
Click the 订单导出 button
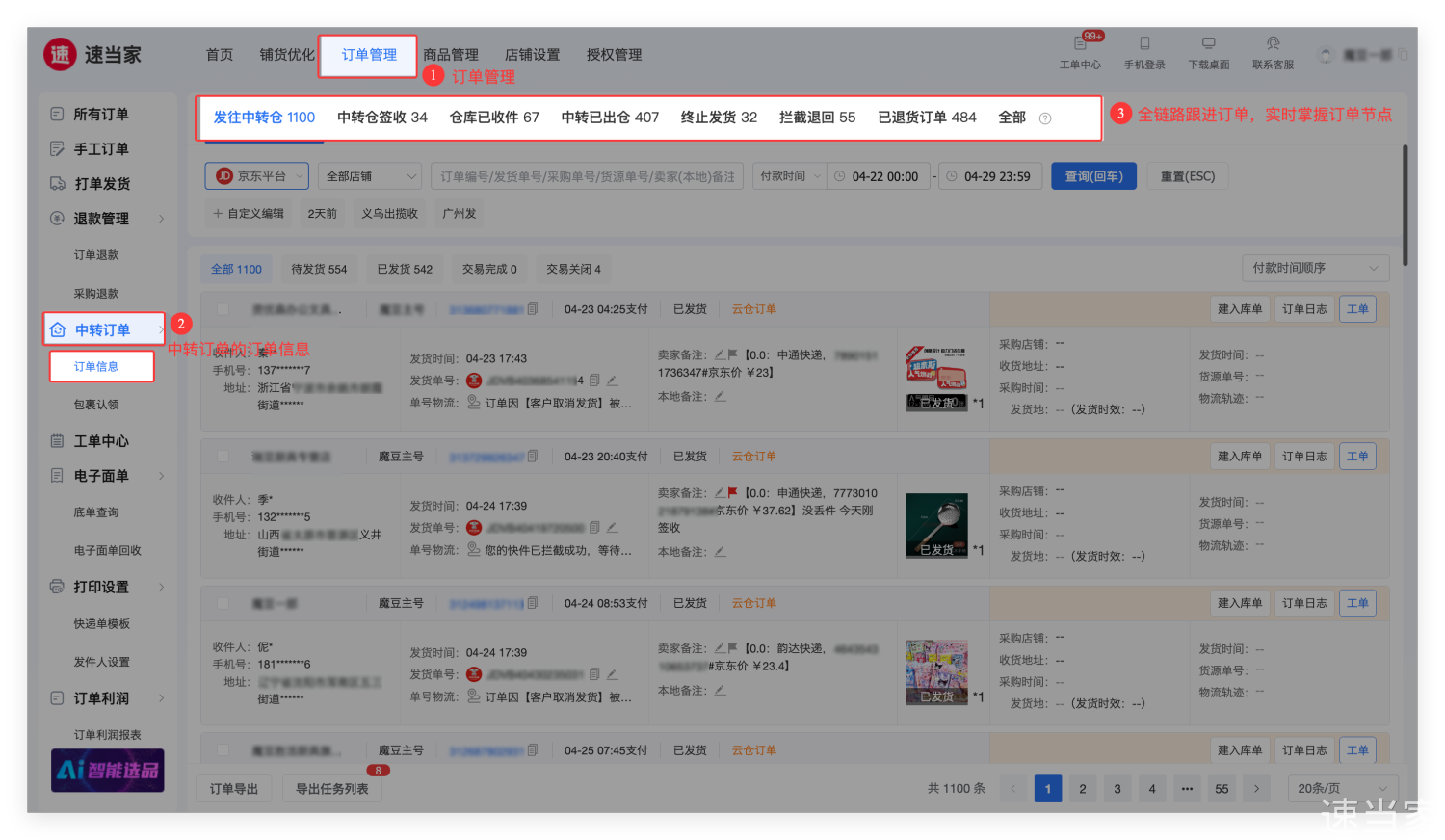click(x=234, y=789)
